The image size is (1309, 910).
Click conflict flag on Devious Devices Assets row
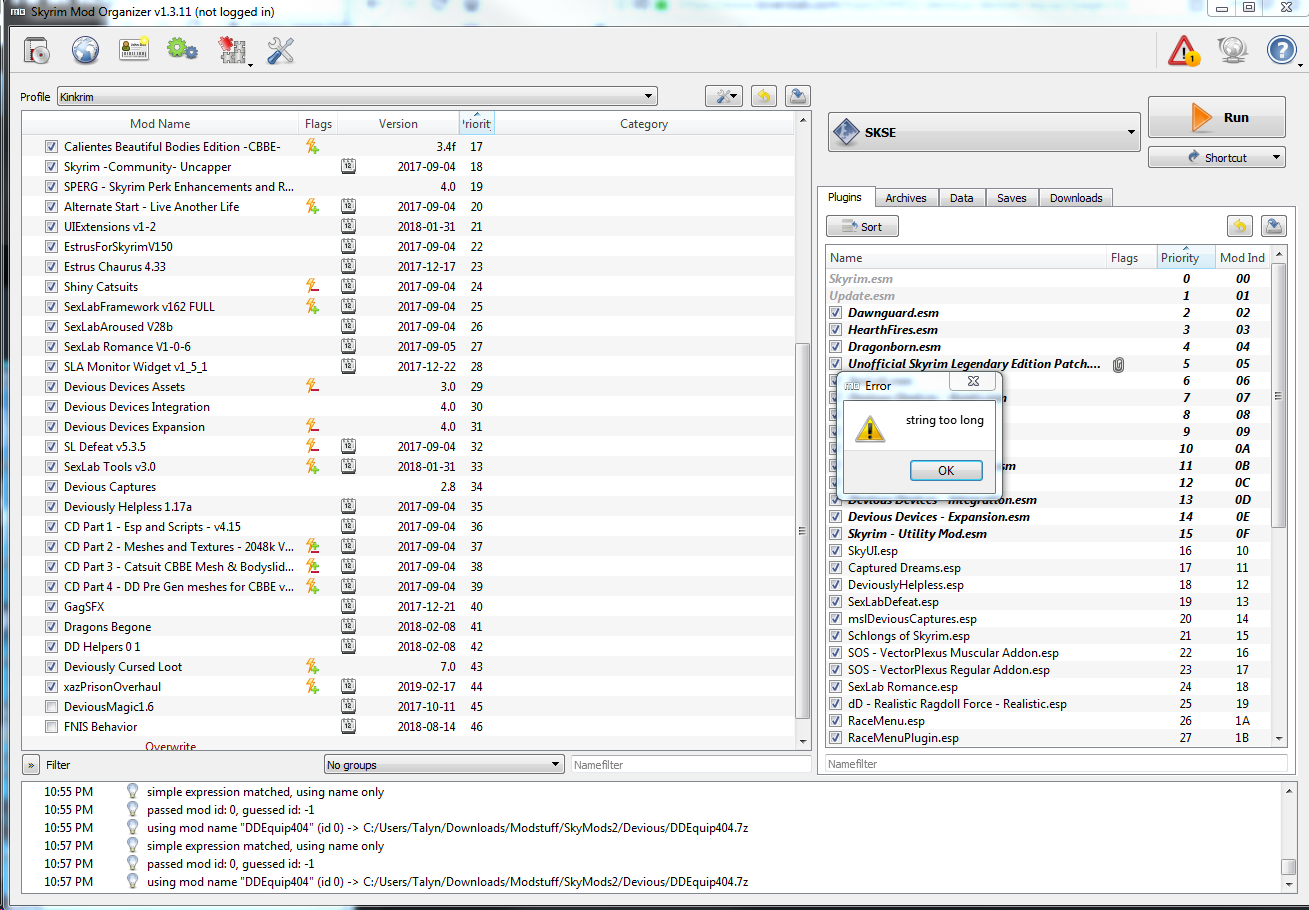312,387
